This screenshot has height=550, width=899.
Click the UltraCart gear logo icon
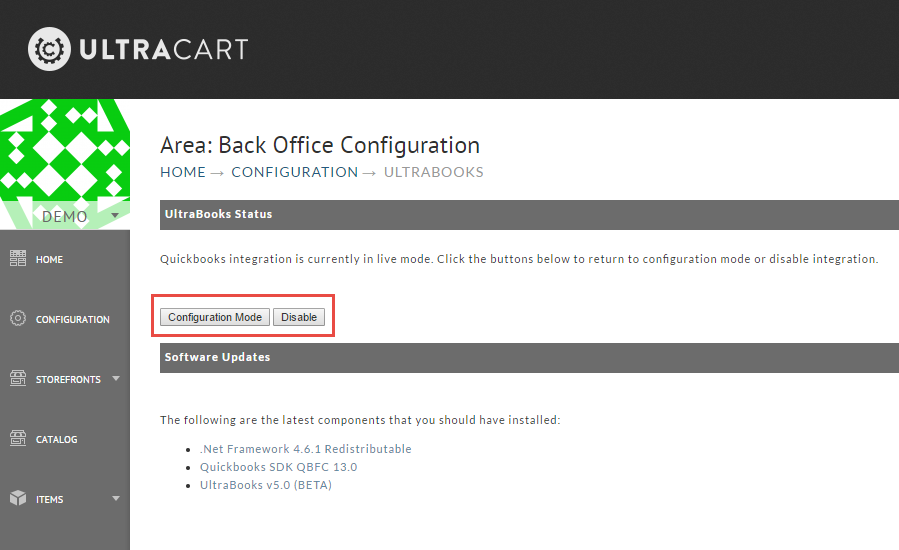tap(49, 49)
